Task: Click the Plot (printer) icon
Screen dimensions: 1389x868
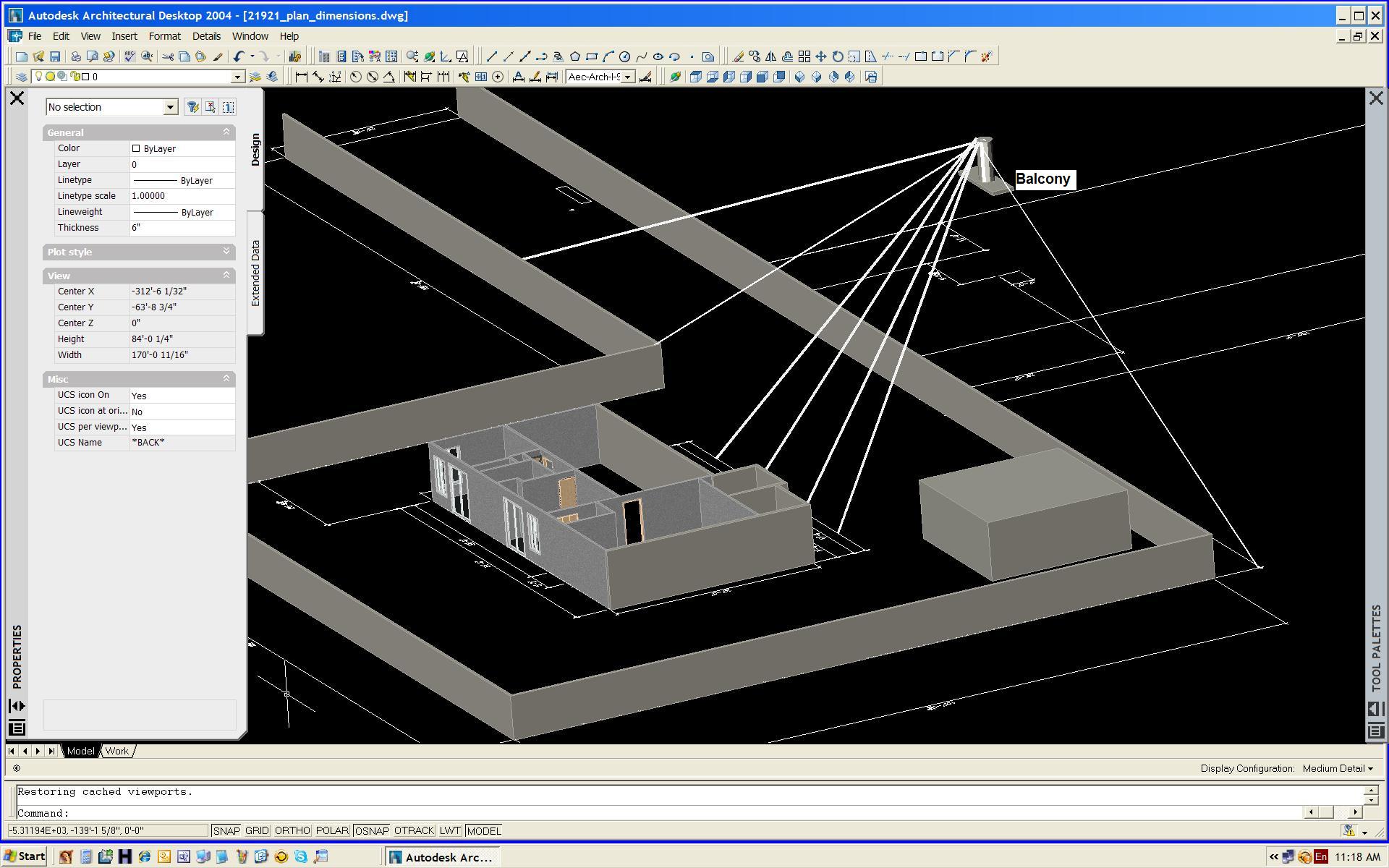Action: [76, 56]
